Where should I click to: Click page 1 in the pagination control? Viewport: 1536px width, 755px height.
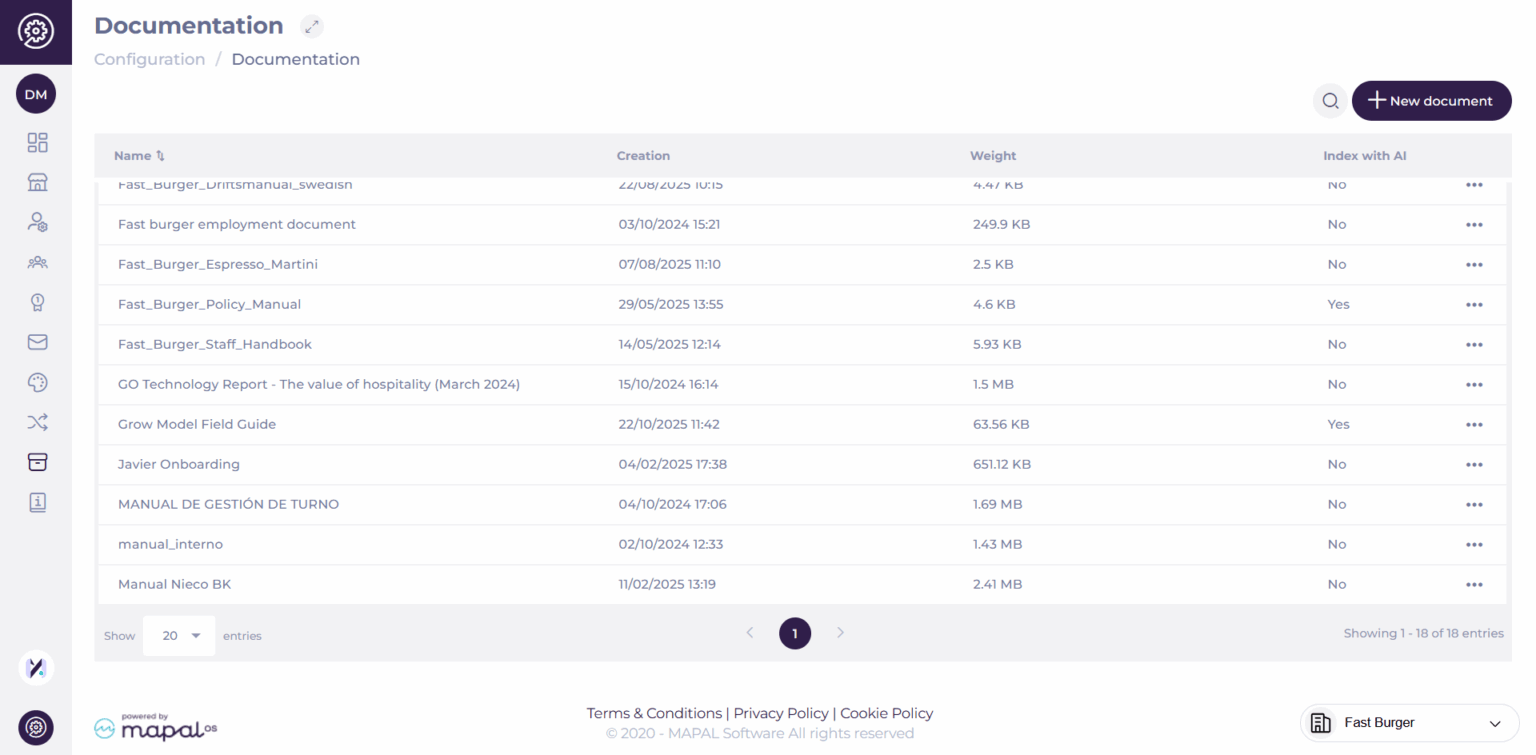point(795,633)
